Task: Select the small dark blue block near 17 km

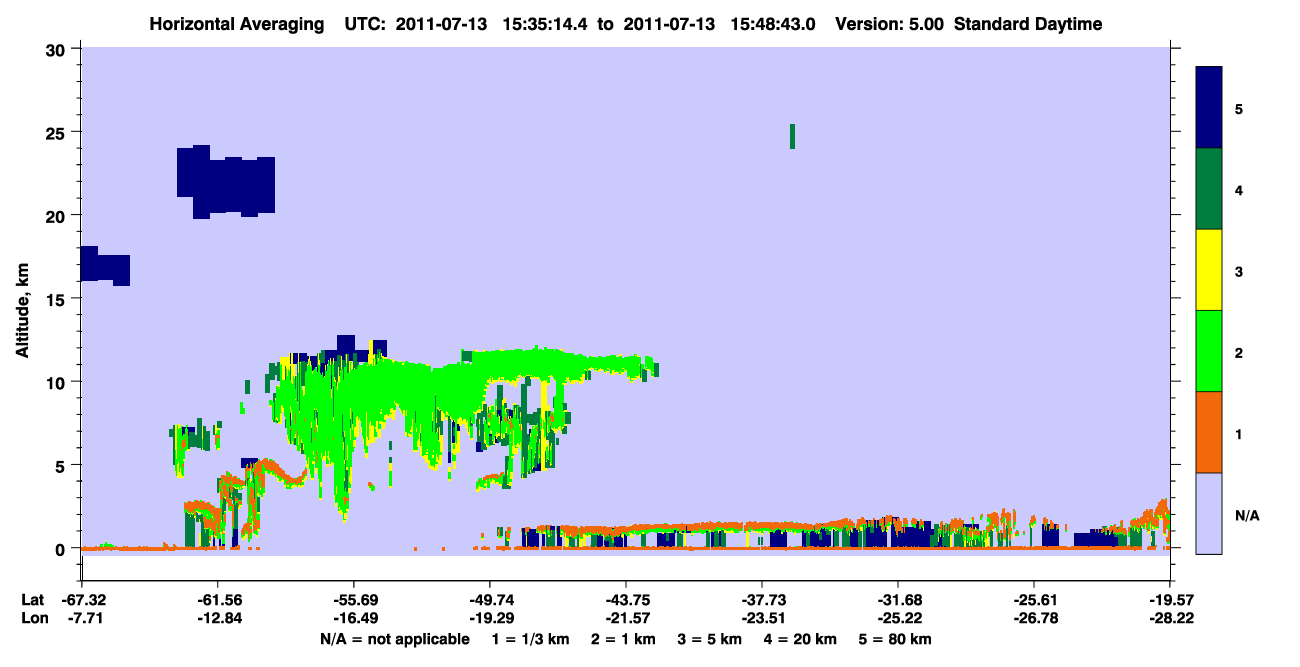Action: coord(105,265)
